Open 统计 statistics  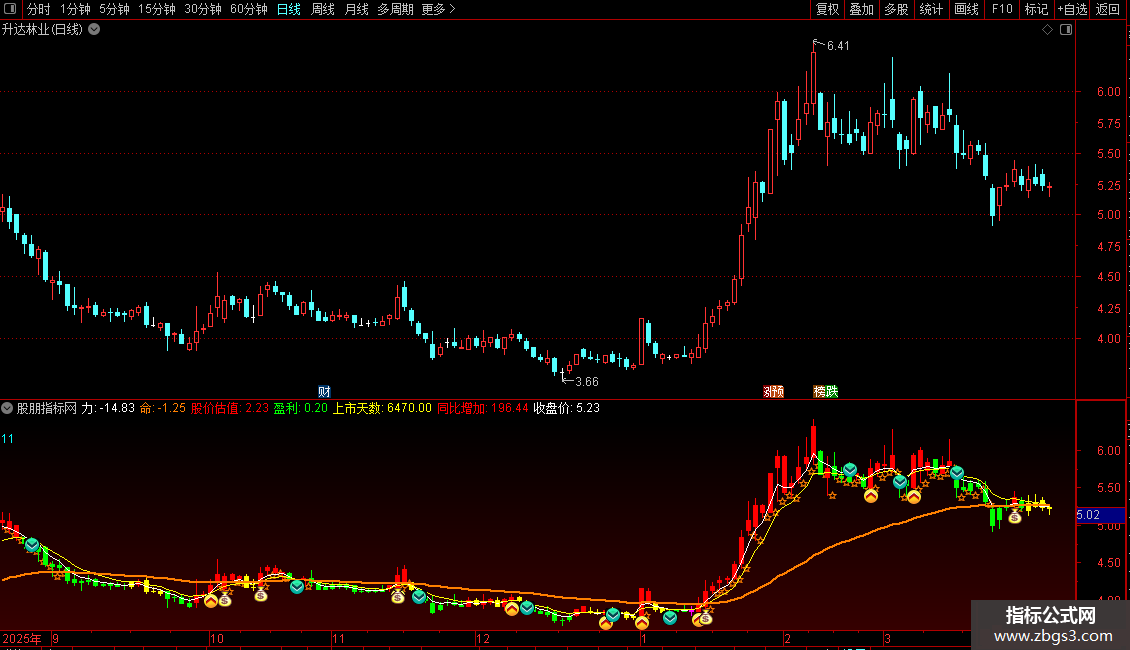coord(931,9)
